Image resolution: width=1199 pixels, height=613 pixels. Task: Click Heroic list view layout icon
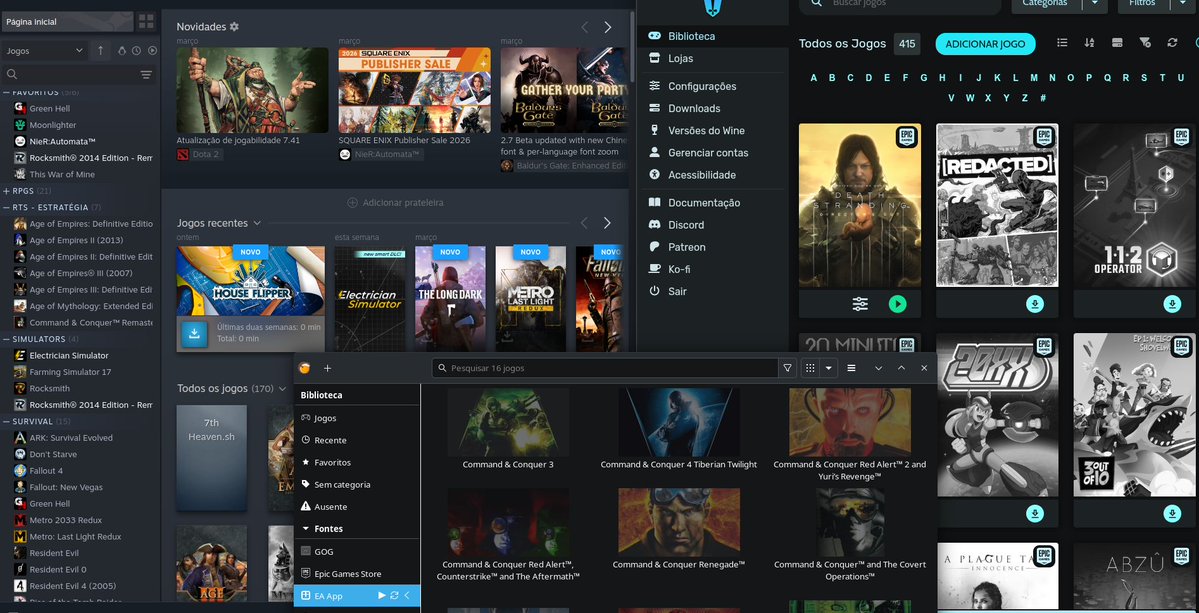click(x=1062, y=43)
